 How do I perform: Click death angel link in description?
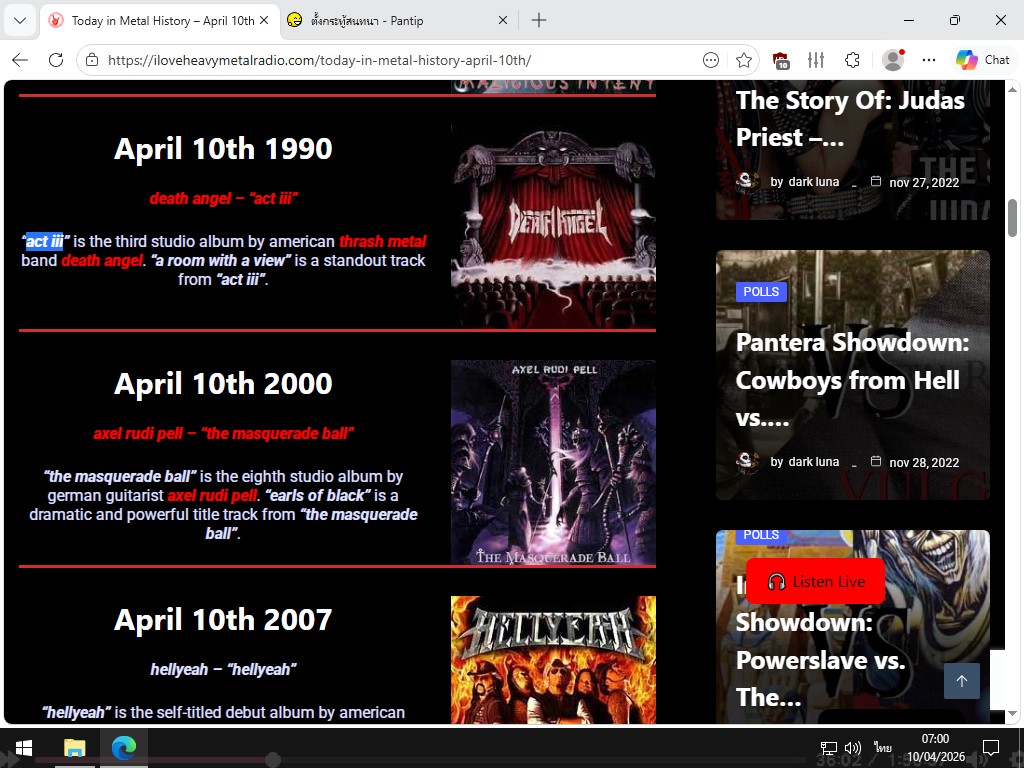[x=102, y=260]
